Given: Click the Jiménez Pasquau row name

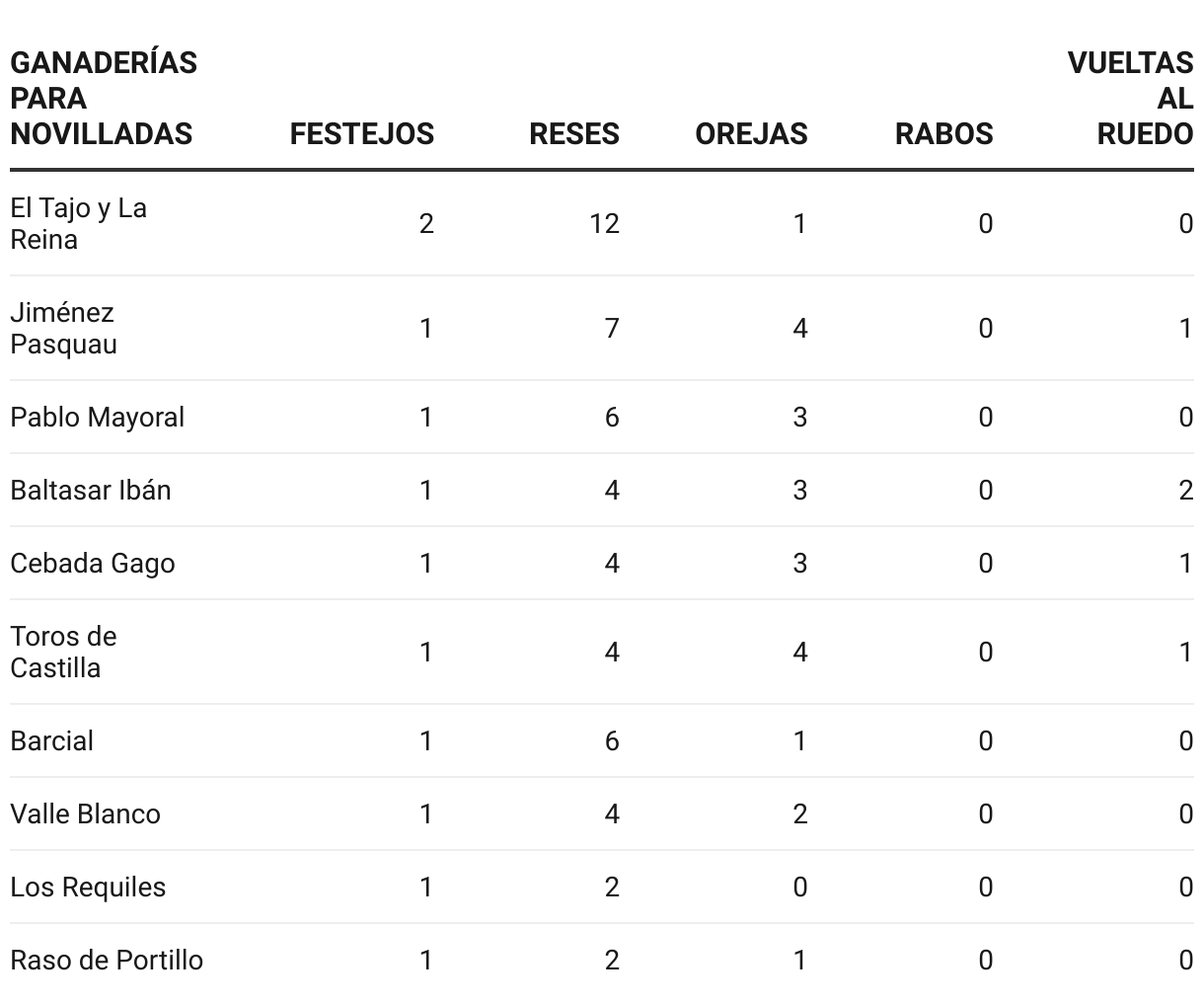Looking at the screenshot, I should [x=64, y=328].
